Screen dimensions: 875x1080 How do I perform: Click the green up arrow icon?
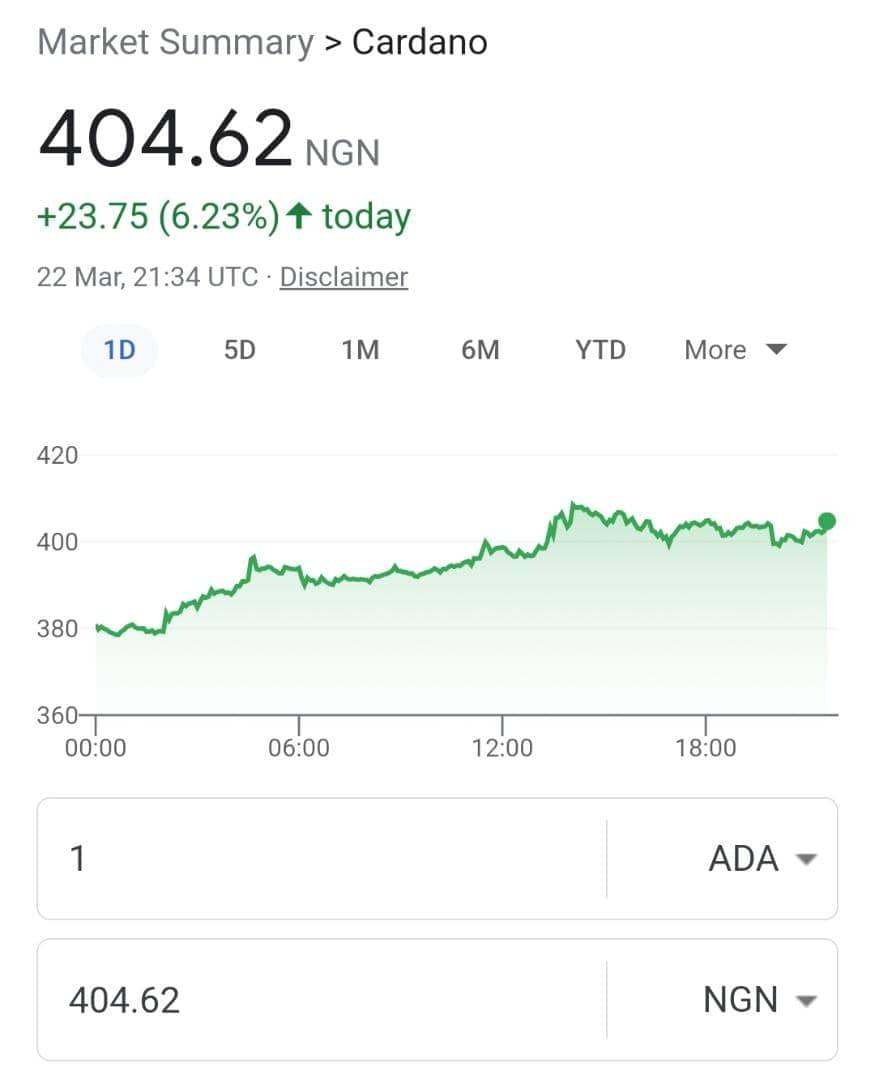click(x=298, y=216)
